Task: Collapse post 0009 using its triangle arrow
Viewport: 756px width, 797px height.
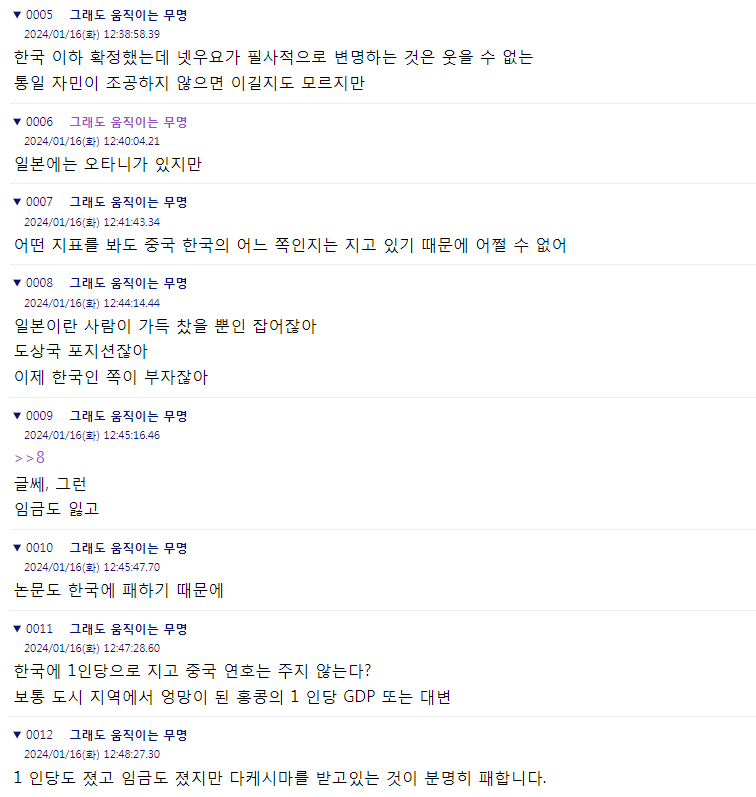Action: (17, 416)
